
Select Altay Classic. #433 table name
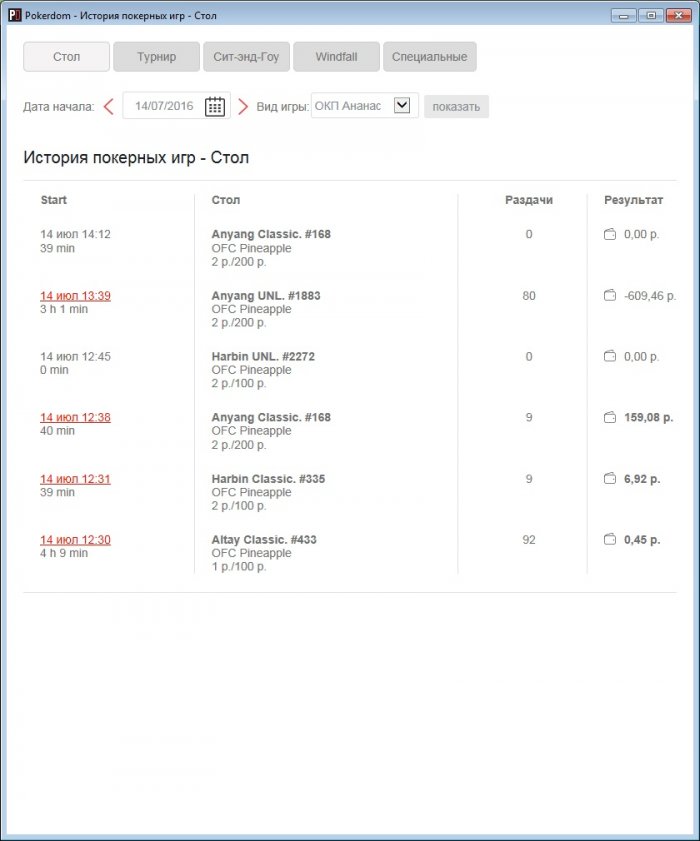coord(264,540)
